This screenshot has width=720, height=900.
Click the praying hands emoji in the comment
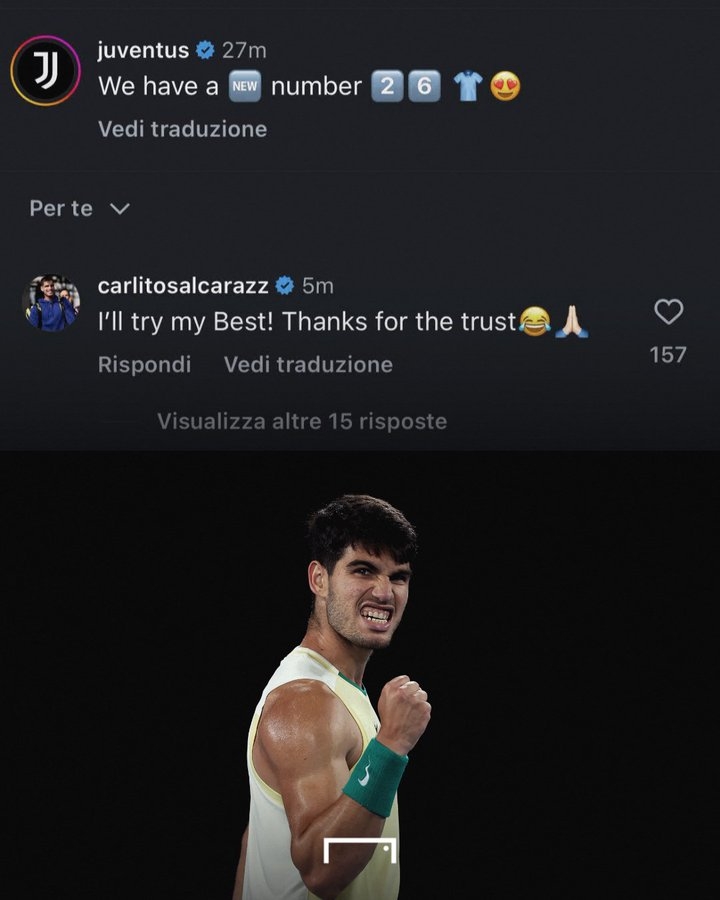coord(571,321)
